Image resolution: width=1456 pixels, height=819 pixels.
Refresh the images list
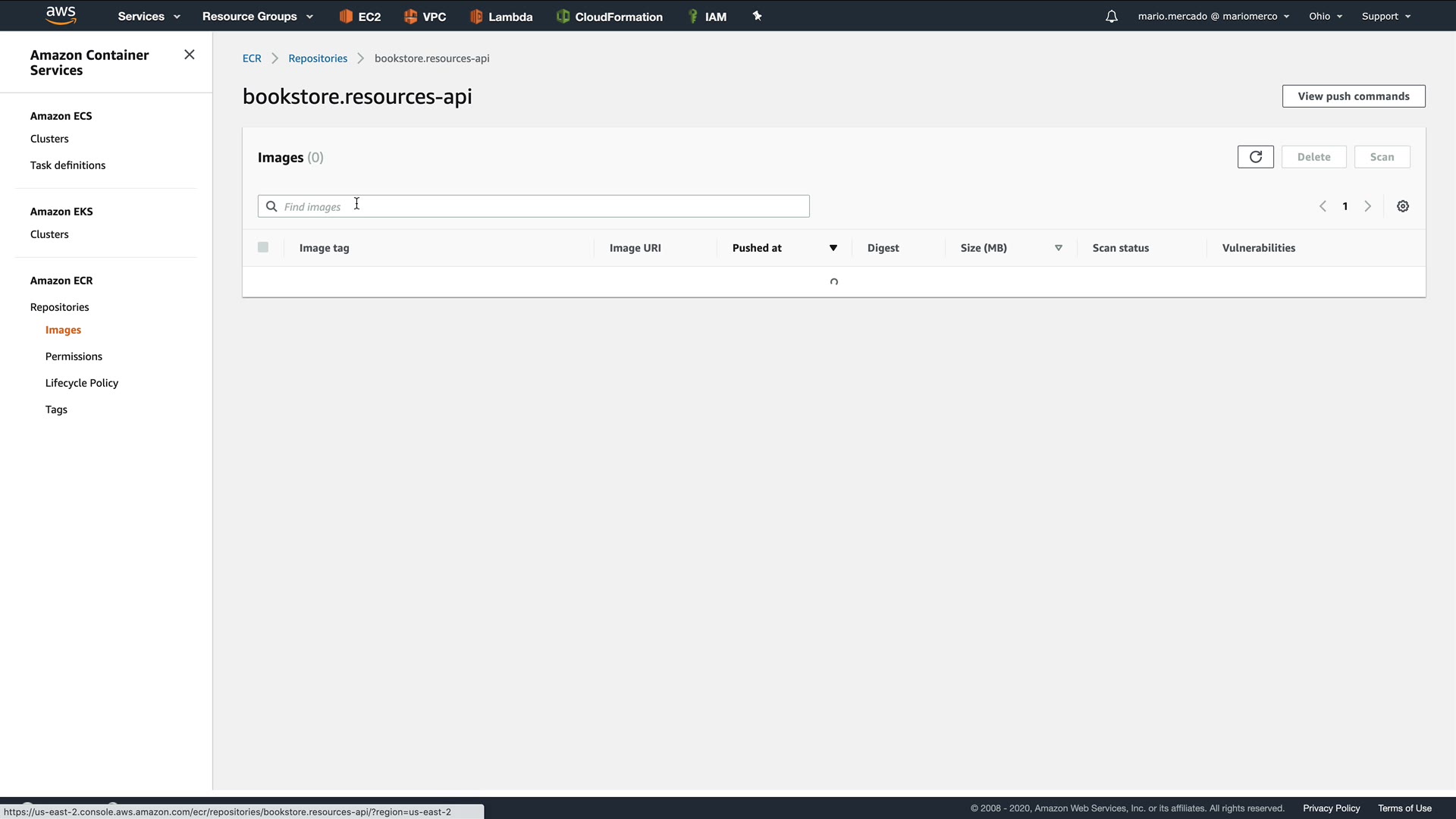pyautogui.click(x=1255, y=157)
